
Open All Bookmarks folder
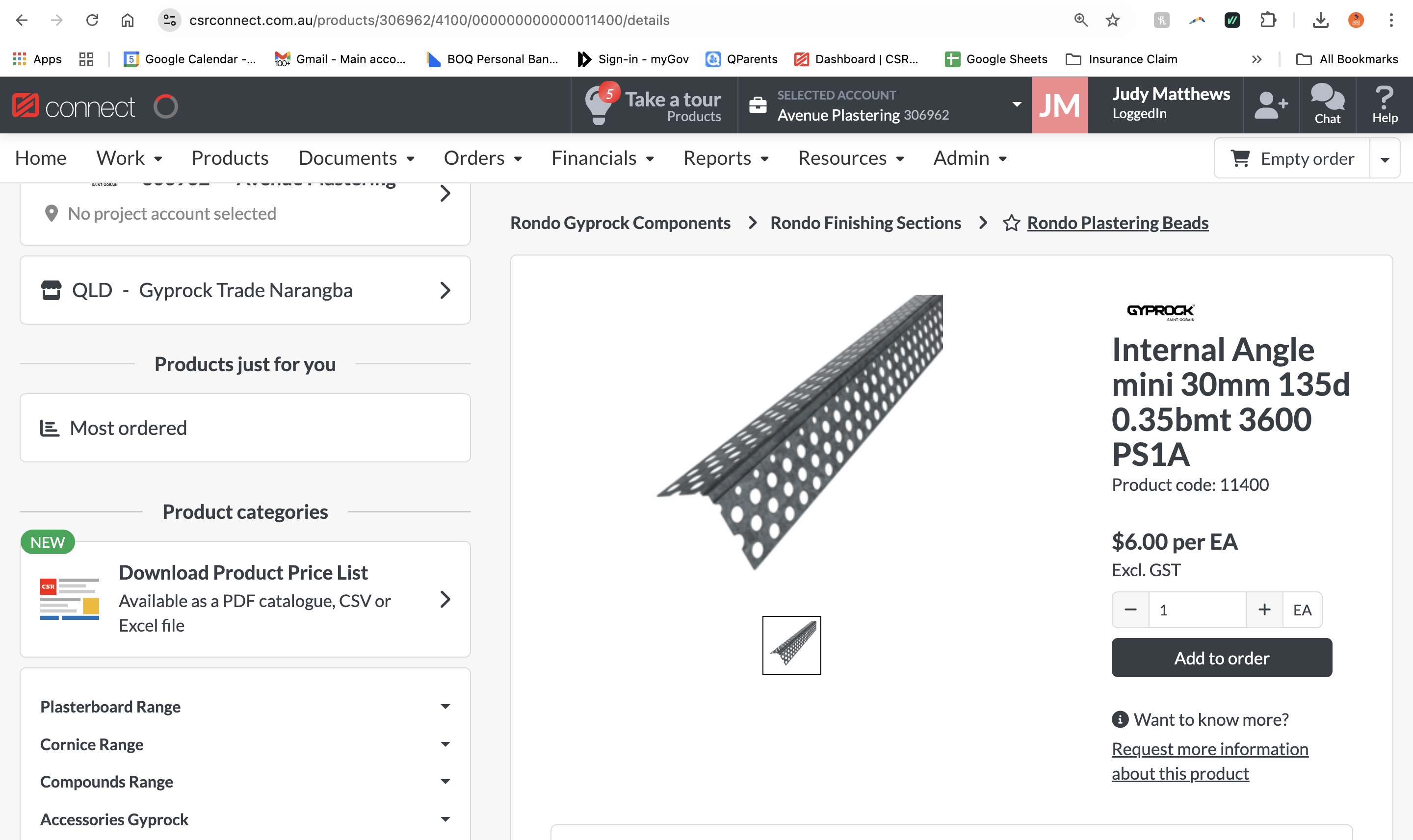(x=1347, y=59)
